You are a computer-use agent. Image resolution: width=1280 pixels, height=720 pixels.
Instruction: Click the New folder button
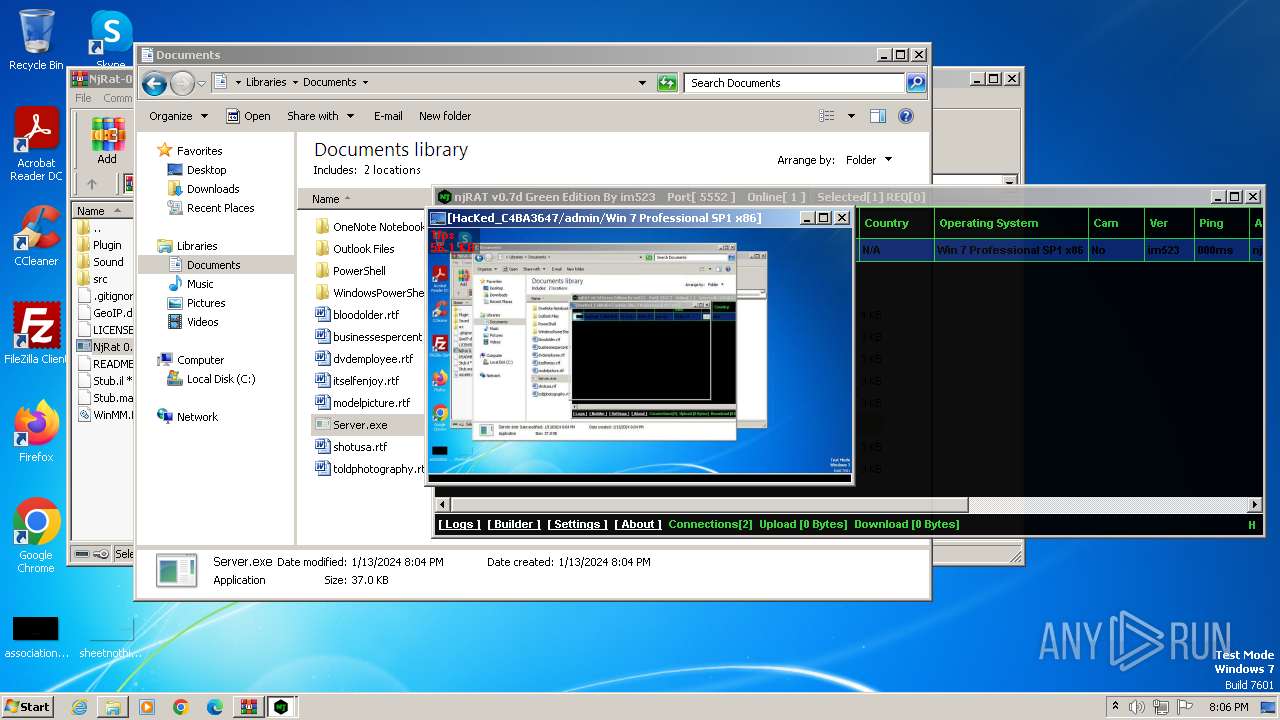(x=445, y=116)
